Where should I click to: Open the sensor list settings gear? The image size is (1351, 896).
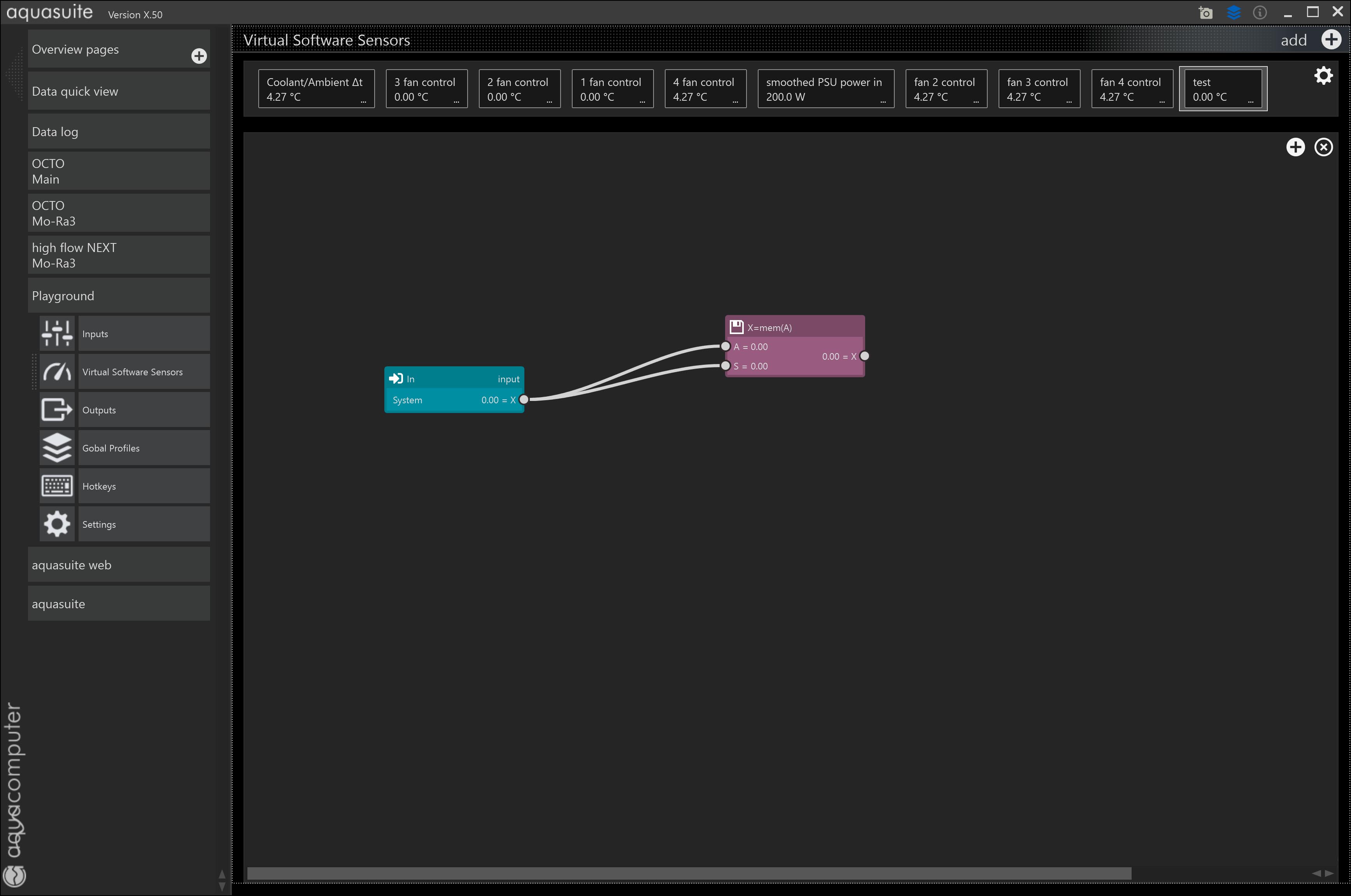pos(1323,75)
